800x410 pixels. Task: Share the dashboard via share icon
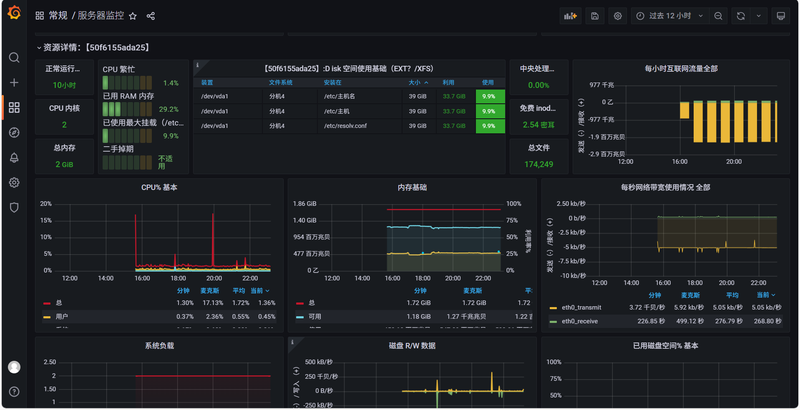(x=151, y=16)
